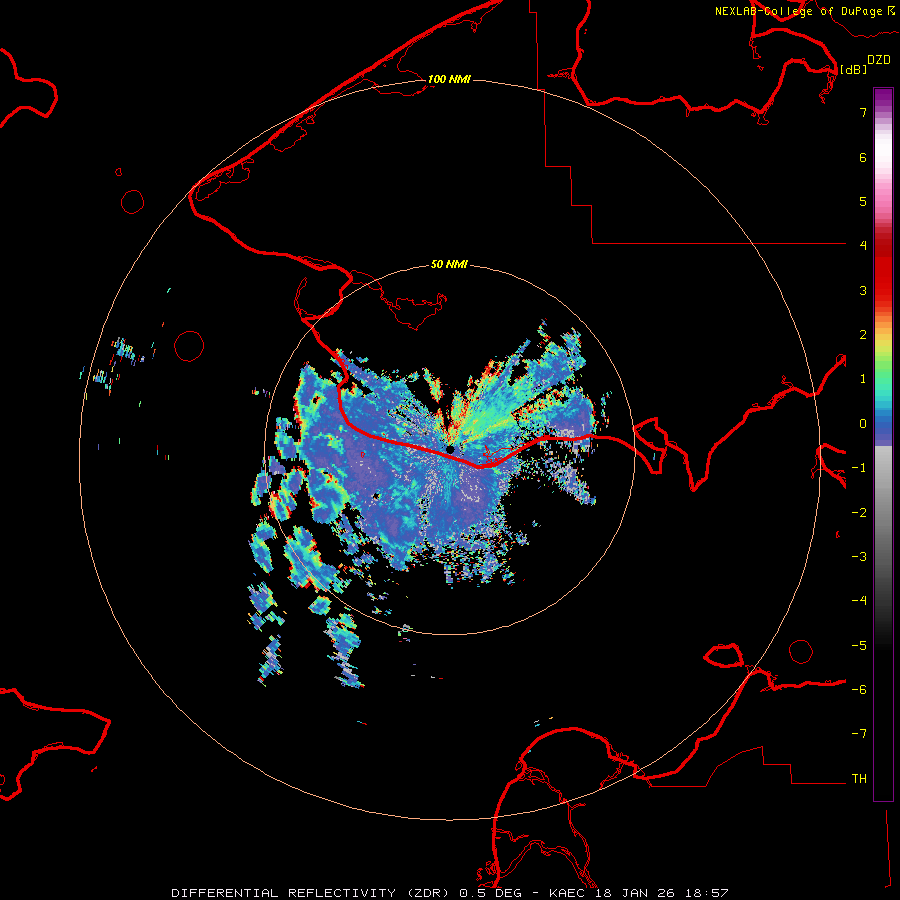Click the 4 value on color scale

click(863, 246)
